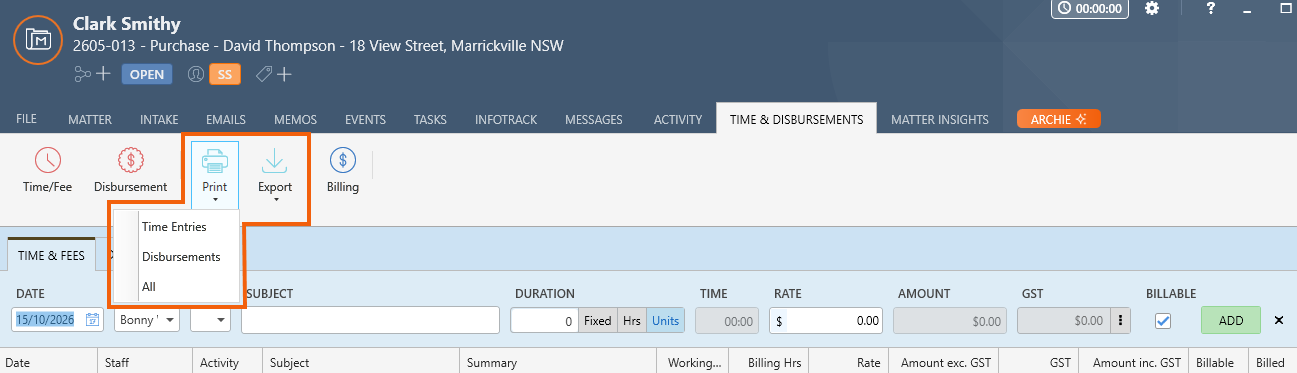Toggle the Billable checkbox
1297x373 pixels.
tap(1162, 321)
